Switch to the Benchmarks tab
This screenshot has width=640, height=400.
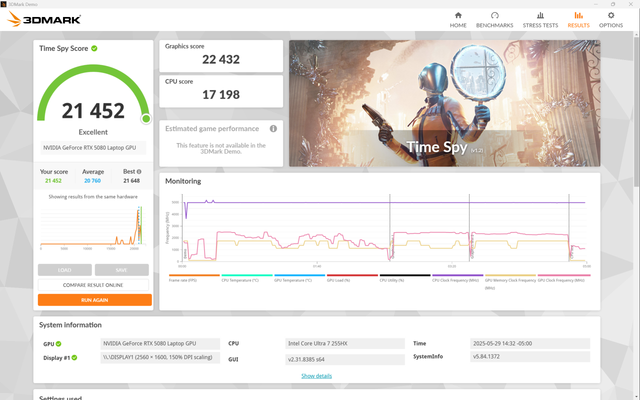[x=494, y=20]
